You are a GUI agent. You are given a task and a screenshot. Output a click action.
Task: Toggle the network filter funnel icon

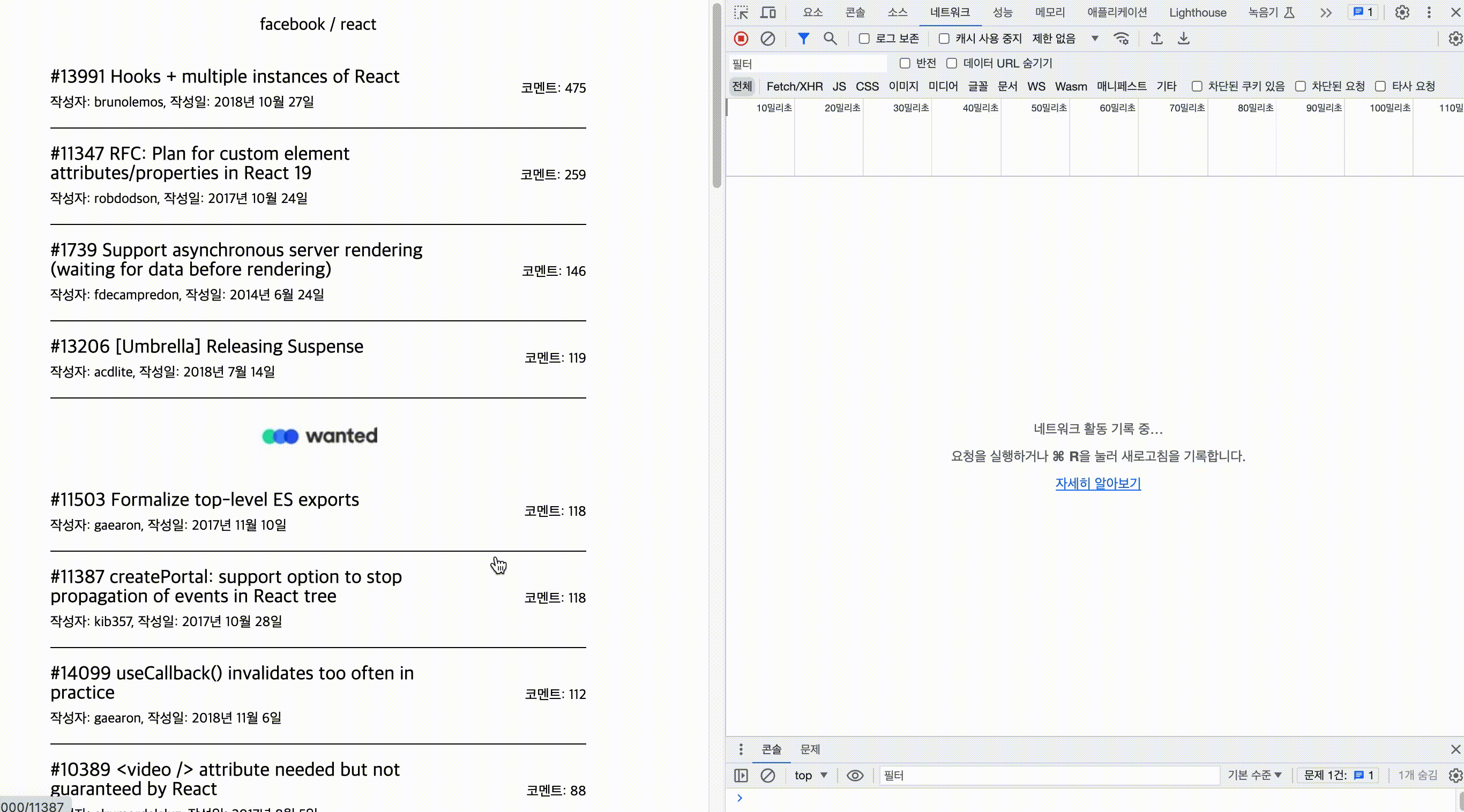click(x=803, y=39)
